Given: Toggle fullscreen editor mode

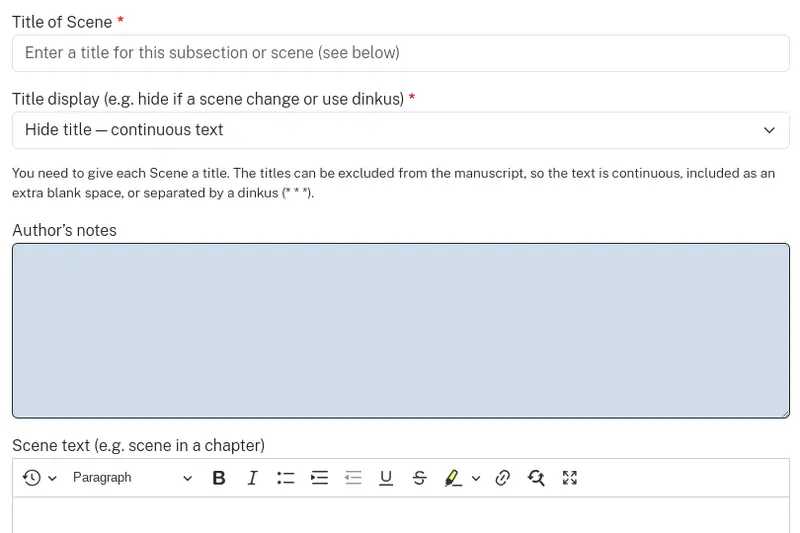Looking at the screenshot, I should [570, 478].
